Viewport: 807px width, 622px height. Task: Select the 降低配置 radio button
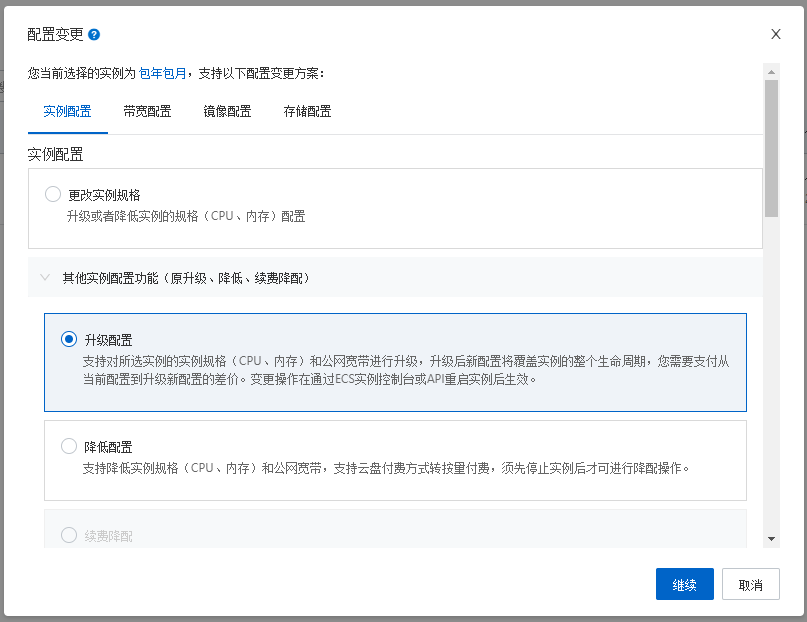click(x=69, y=446)
